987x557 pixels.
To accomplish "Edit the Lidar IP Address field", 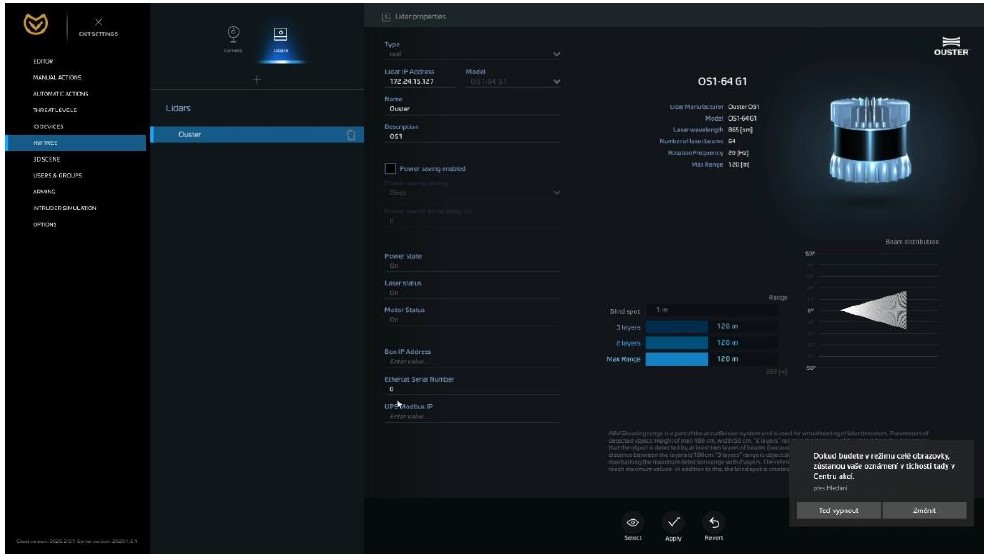I will [x=419, y=82].
